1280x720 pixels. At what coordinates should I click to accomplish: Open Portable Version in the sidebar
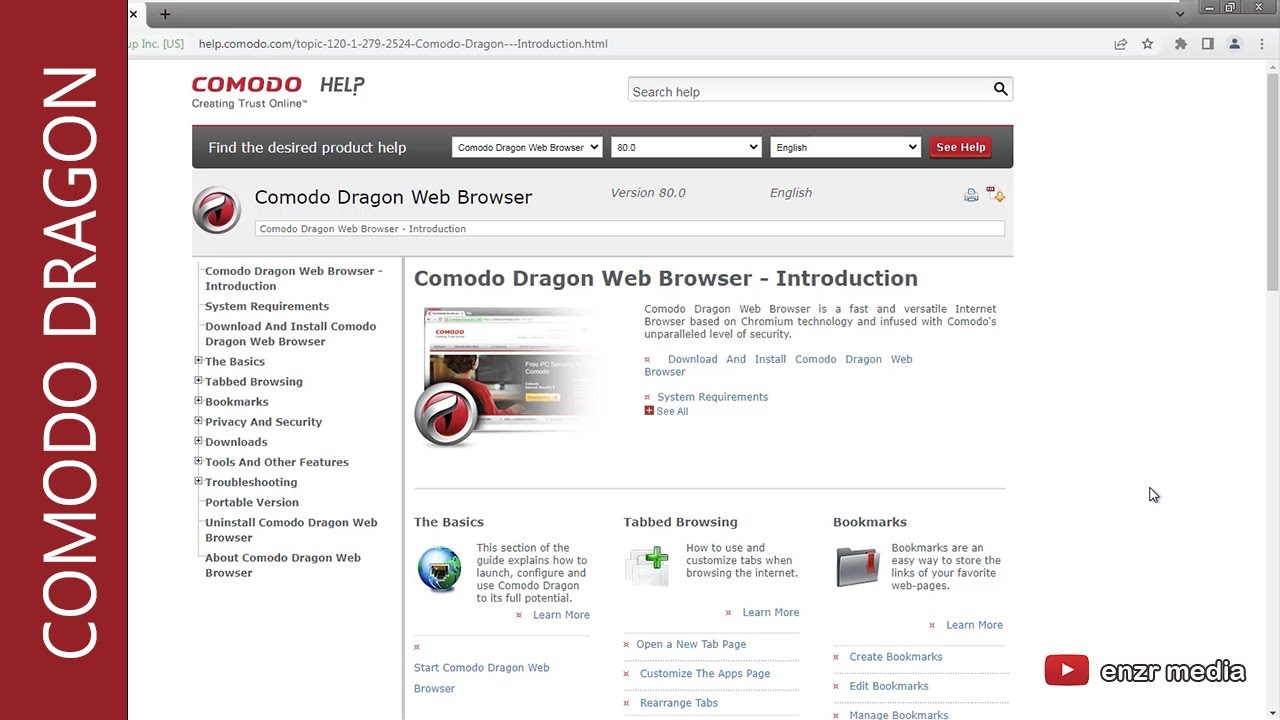click(252, 502)
